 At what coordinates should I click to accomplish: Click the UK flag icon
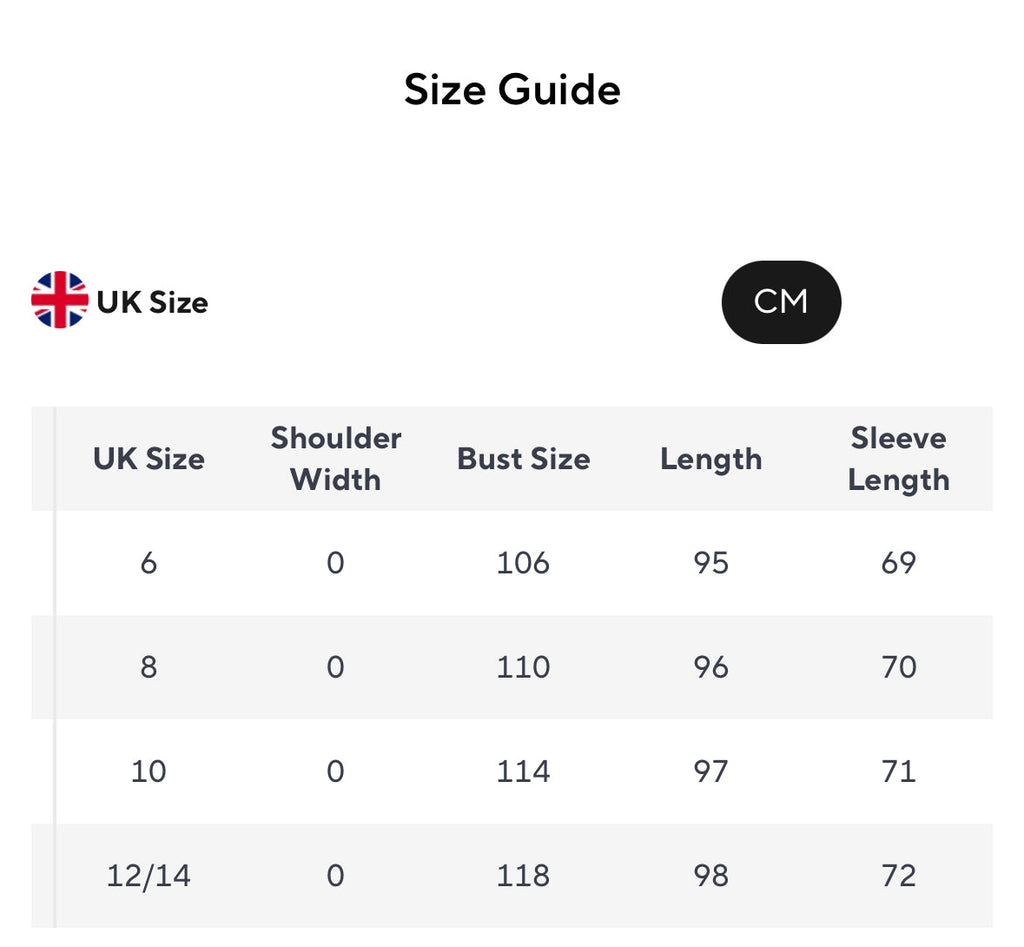tap(60, 300)
